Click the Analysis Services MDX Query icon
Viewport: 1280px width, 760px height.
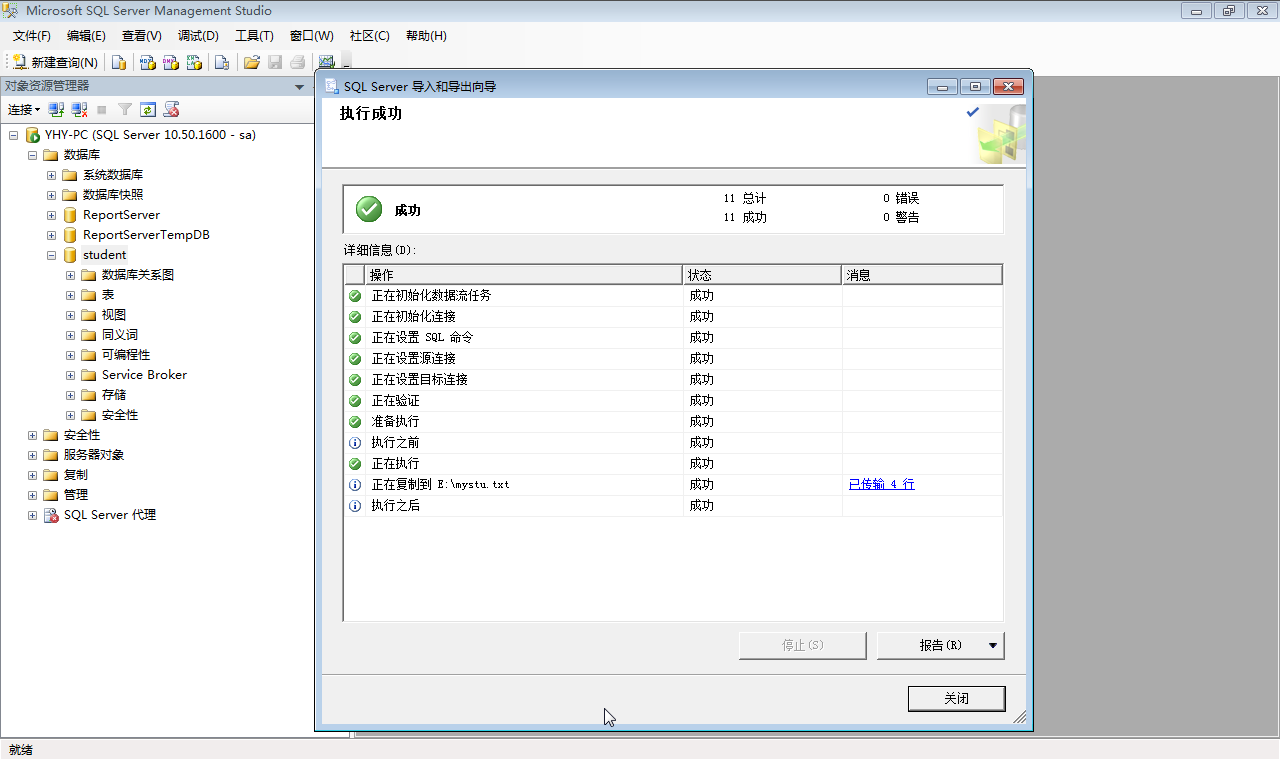point(148,62)
